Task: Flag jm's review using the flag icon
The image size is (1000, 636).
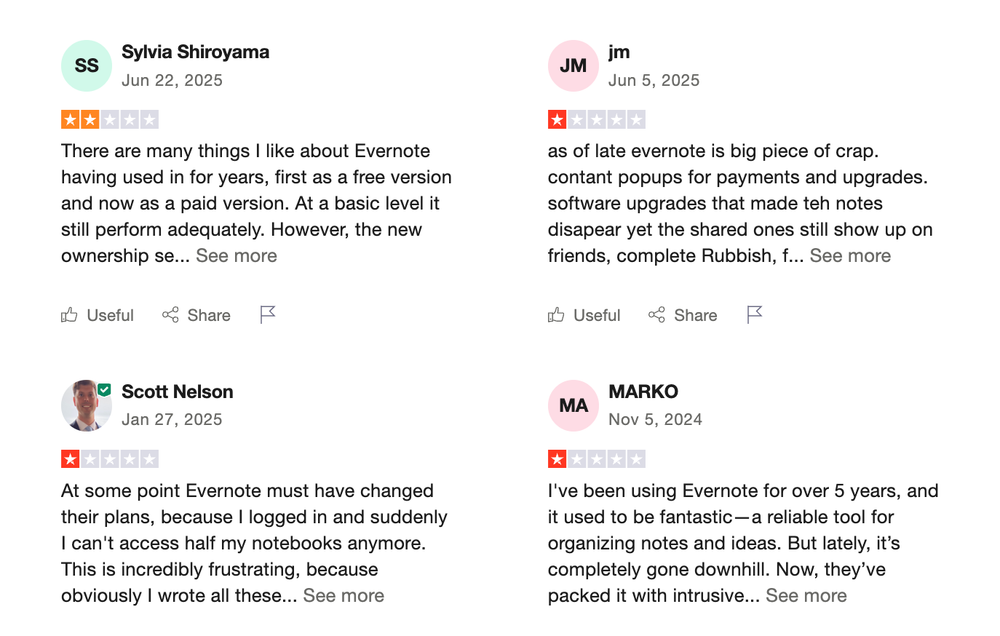Action: 754,315
